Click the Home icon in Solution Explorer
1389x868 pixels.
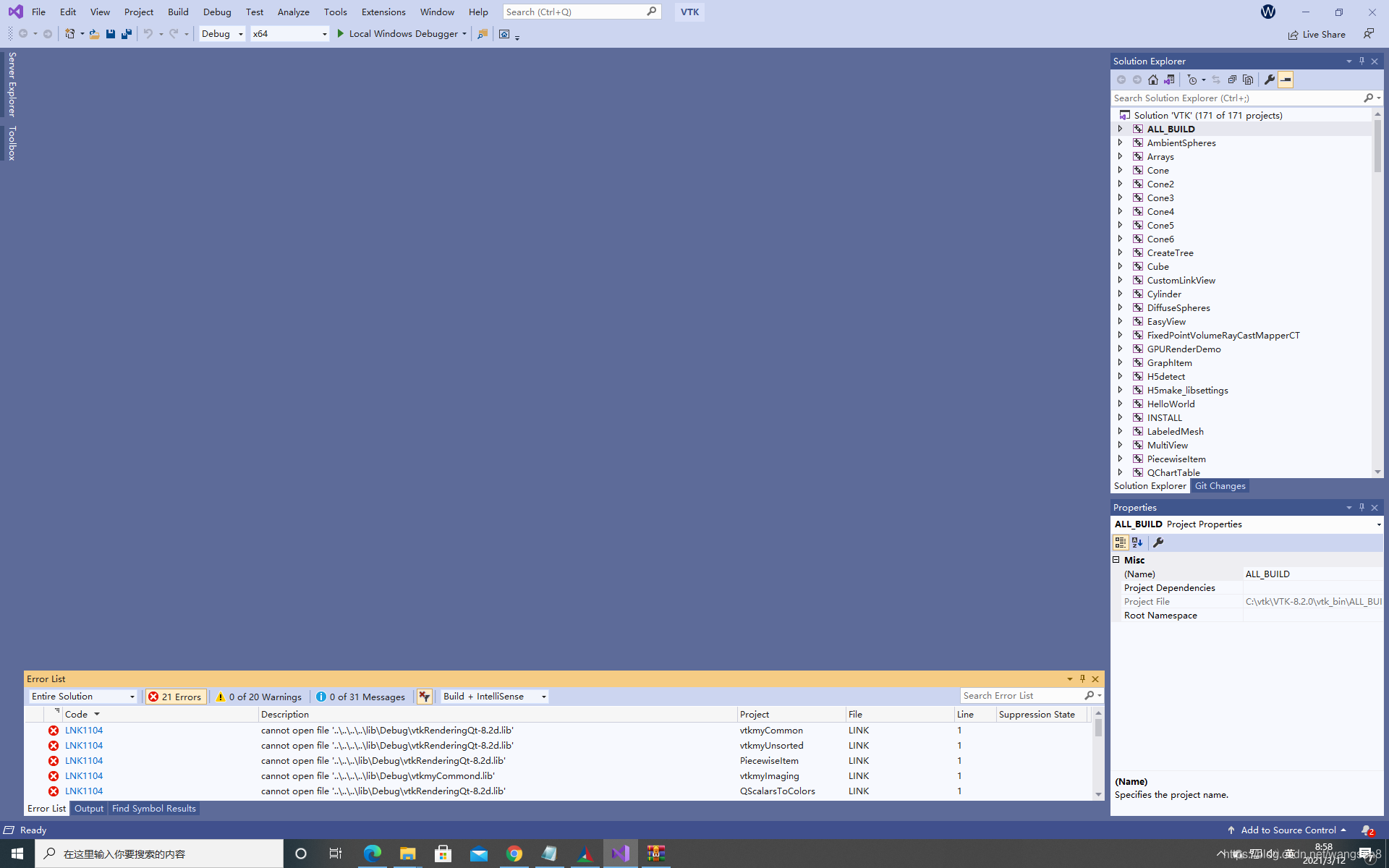1153,80
